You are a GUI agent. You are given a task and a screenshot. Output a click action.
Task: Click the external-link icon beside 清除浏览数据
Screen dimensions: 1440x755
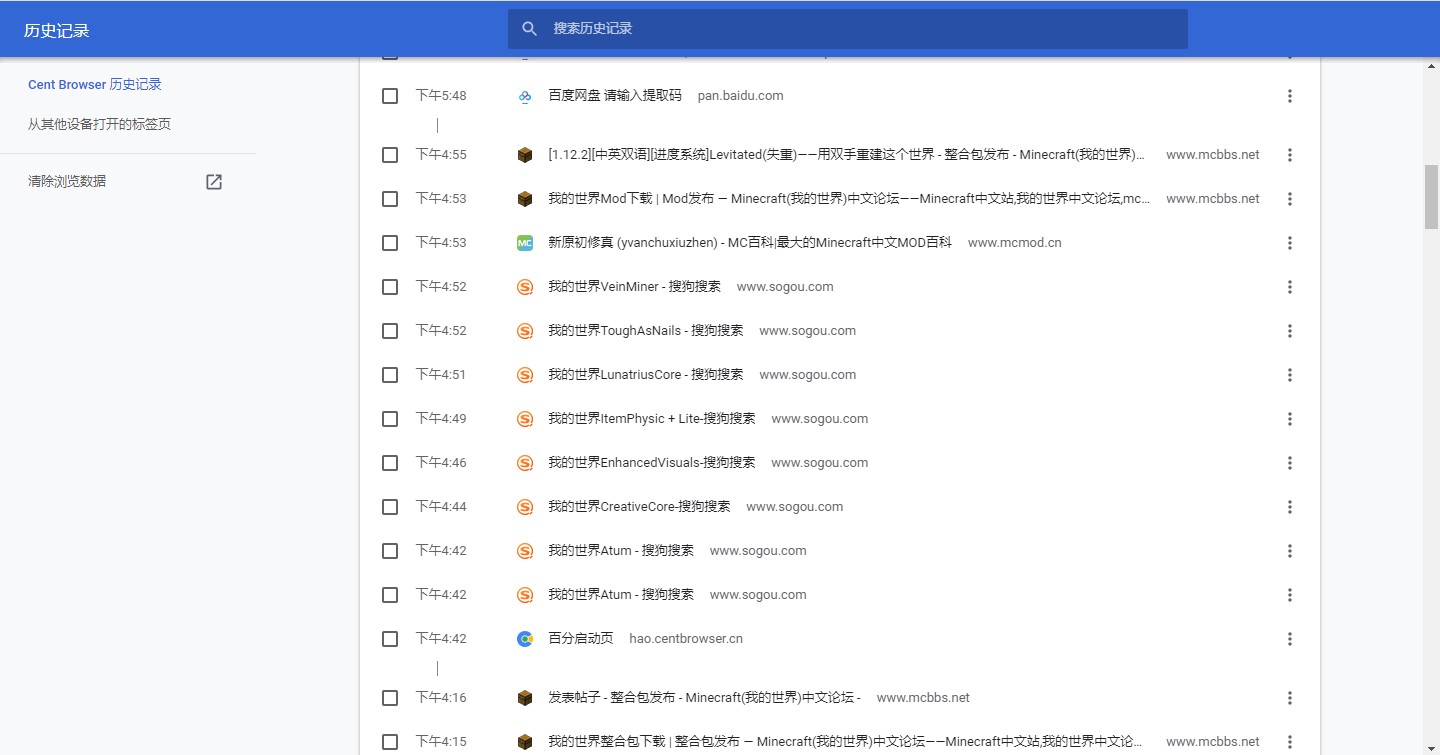[214, 182]
